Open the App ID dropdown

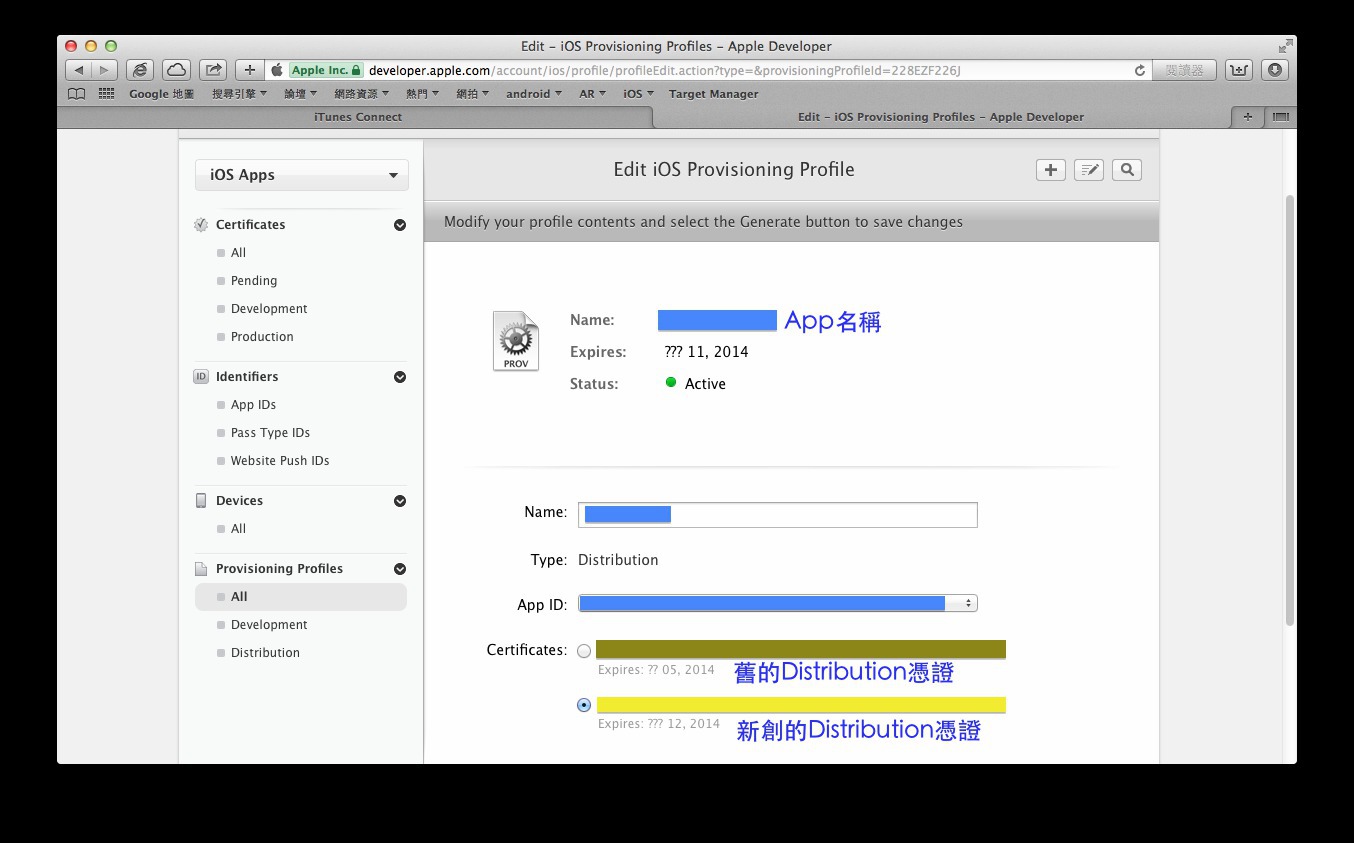pos(778,603)
